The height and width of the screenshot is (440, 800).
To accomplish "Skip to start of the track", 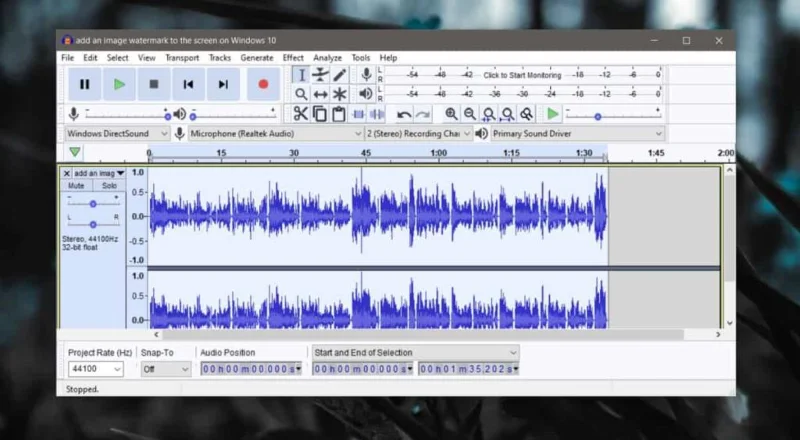I will click(x=188, y=84).
